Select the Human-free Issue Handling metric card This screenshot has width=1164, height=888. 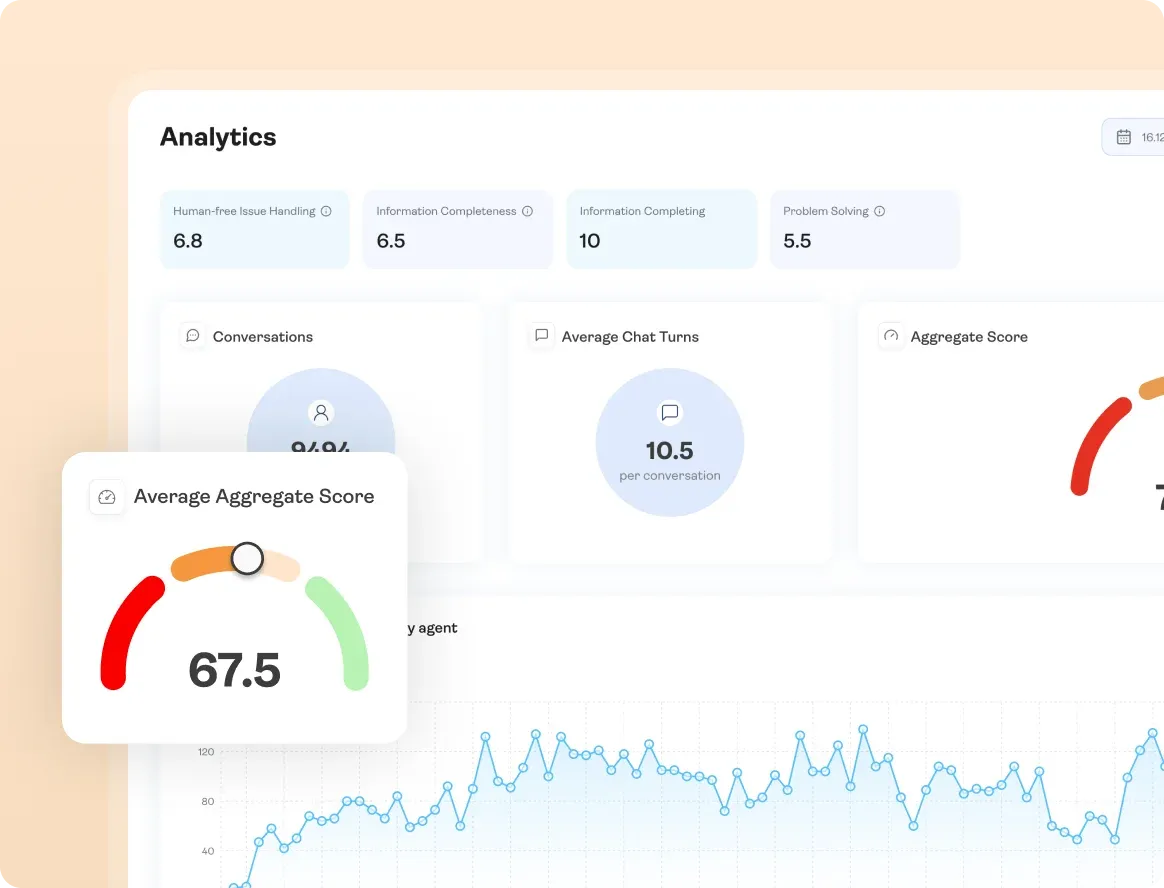[x=255, y=229]
